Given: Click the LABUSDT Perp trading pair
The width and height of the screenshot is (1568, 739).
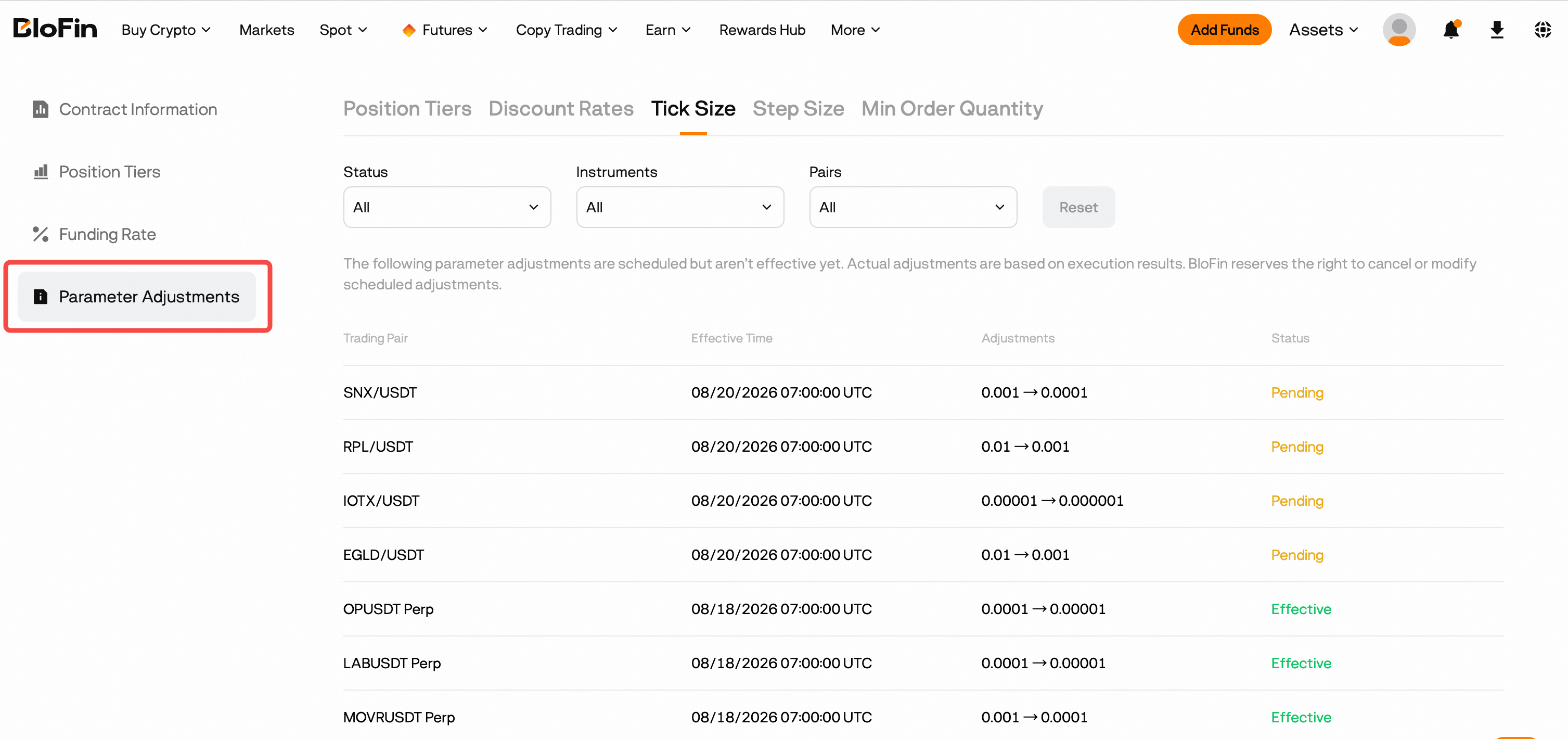Looking at the screenshot, I should coord(392,664).
